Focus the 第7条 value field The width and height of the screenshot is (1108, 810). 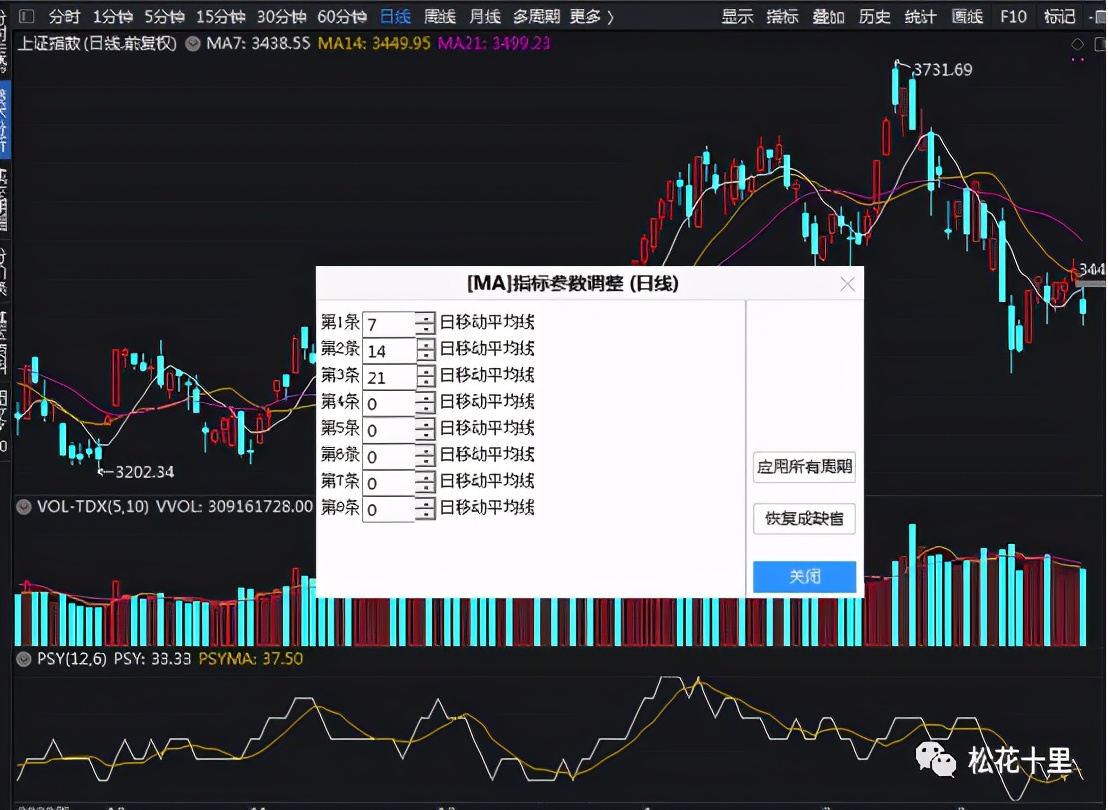[389, 483]
